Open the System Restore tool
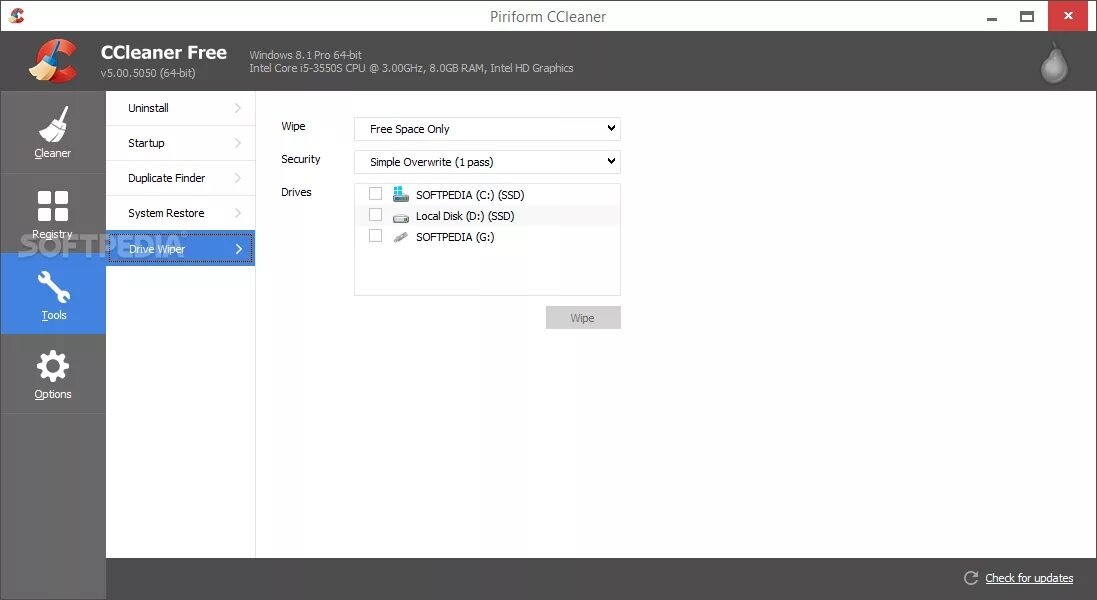 [181, 213]
